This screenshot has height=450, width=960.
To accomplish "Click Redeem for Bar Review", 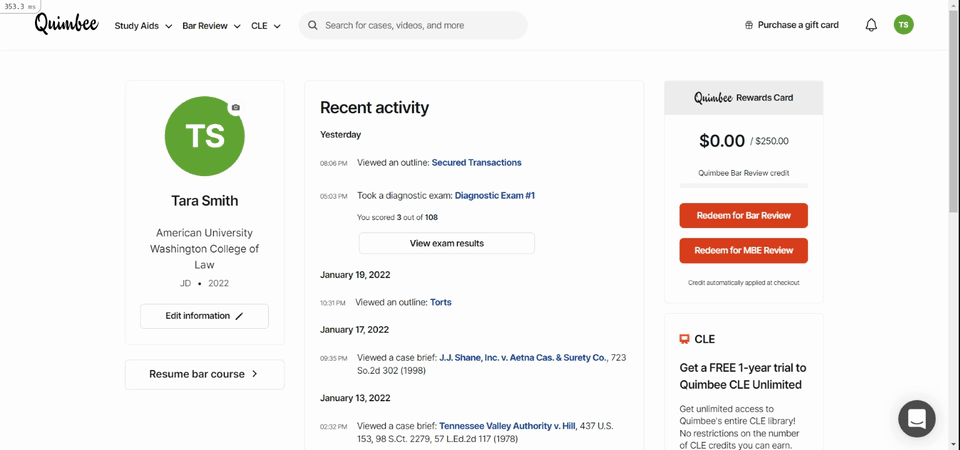I will pos(743,216).
